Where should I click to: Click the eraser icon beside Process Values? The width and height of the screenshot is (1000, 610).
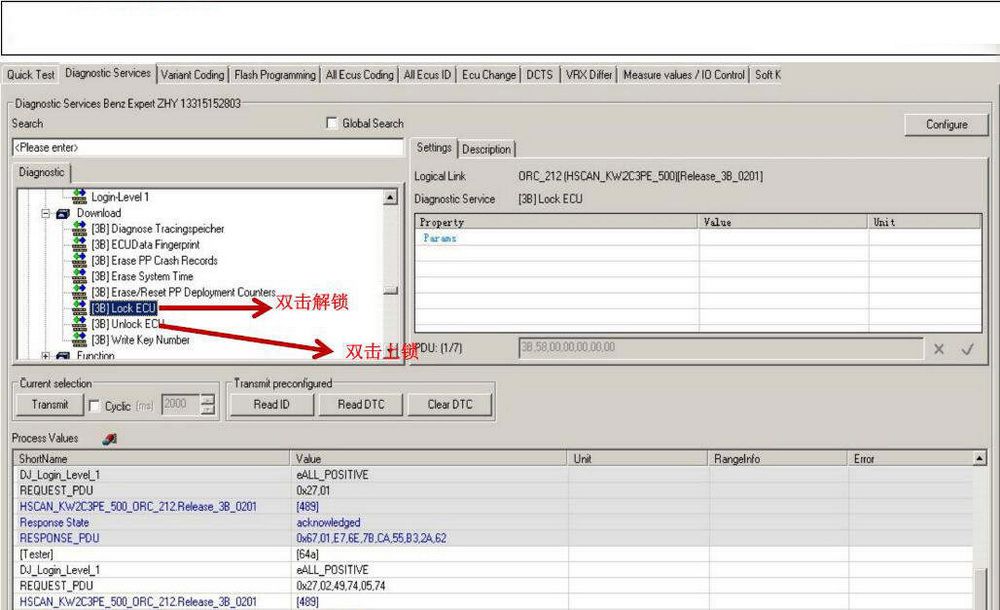(x=110, y=438)
